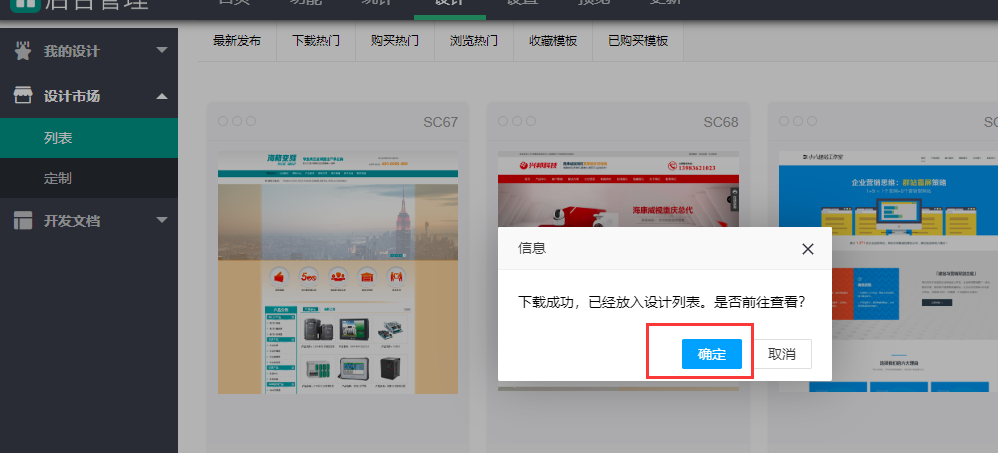Collapse the 设计市场 menu arrow
The height and width of the screenshot is (453, 998).
pyautogui.click(x=162, y=96)
